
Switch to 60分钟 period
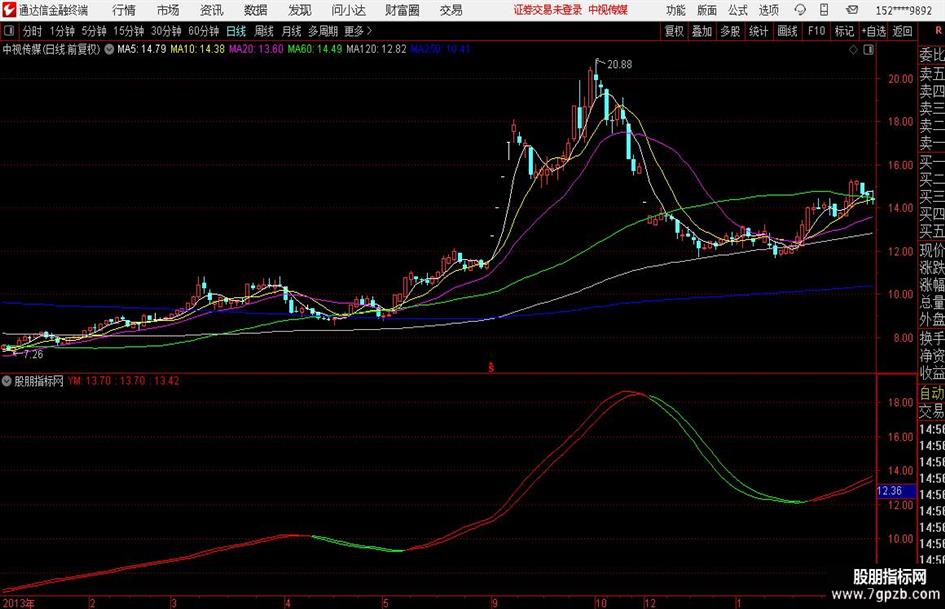click(204, 31)
